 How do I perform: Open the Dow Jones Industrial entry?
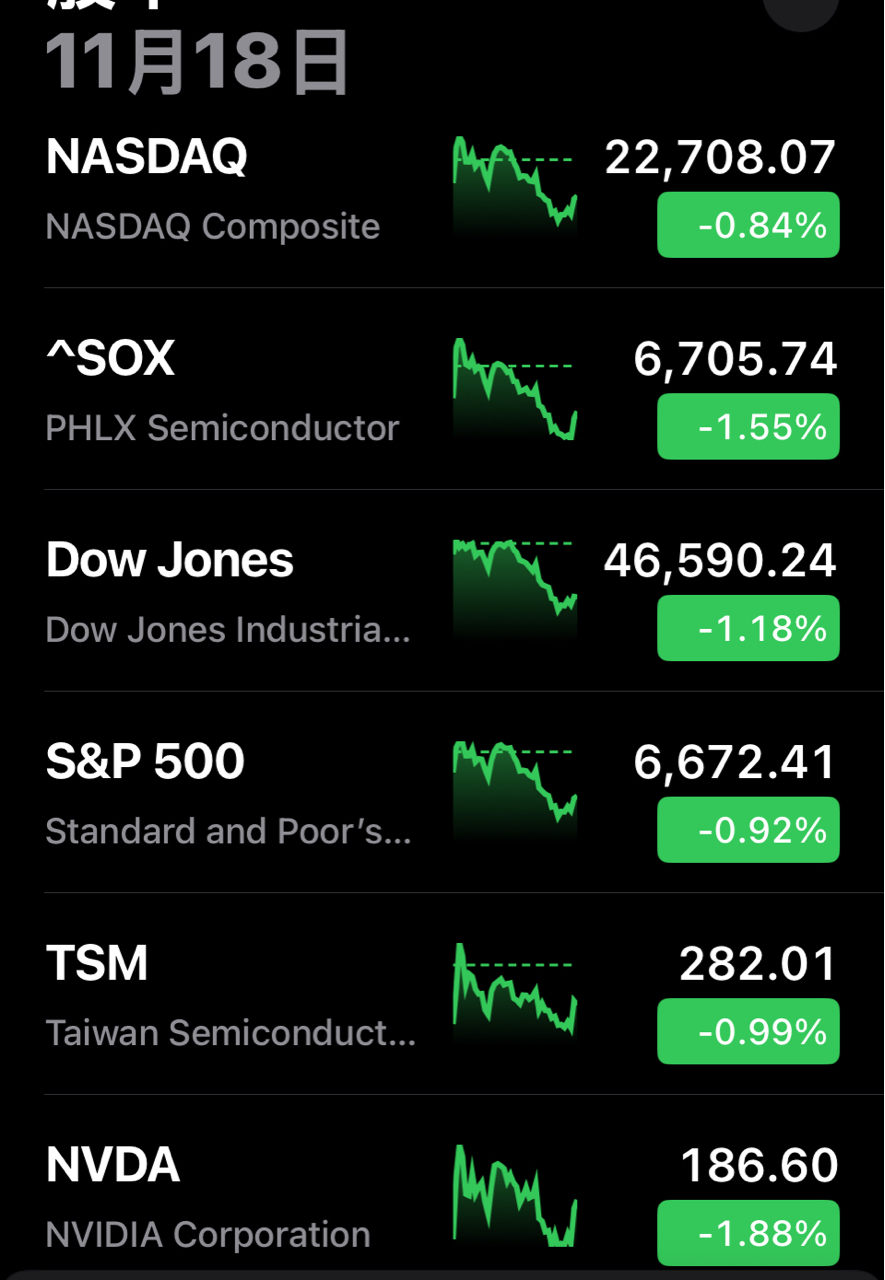click(x=228, y=630)
